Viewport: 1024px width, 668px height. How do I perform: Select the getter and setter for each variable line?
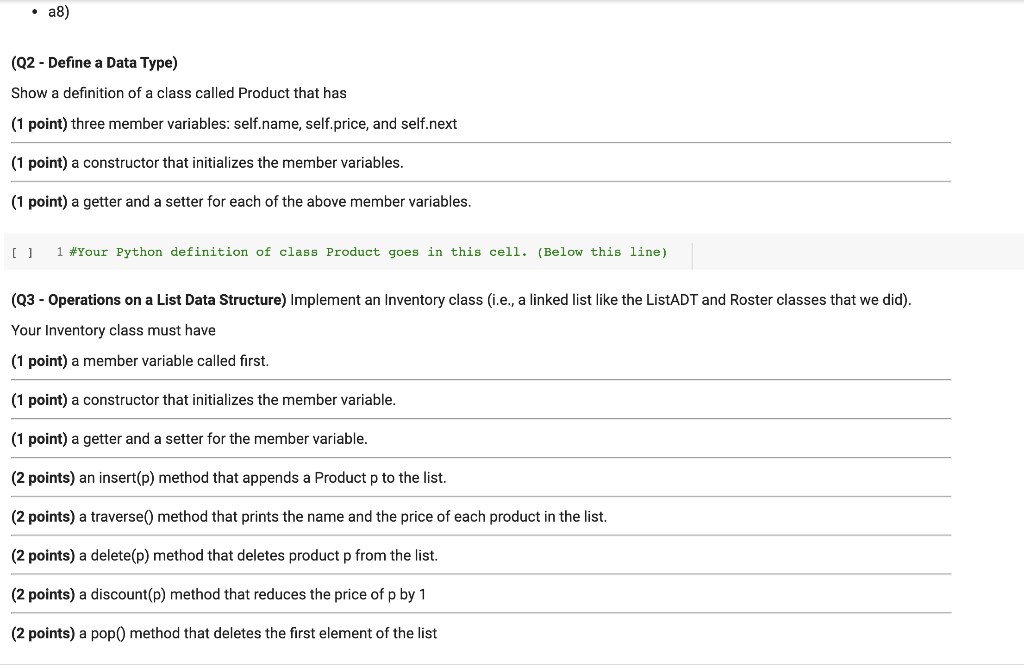click(241, 202)
